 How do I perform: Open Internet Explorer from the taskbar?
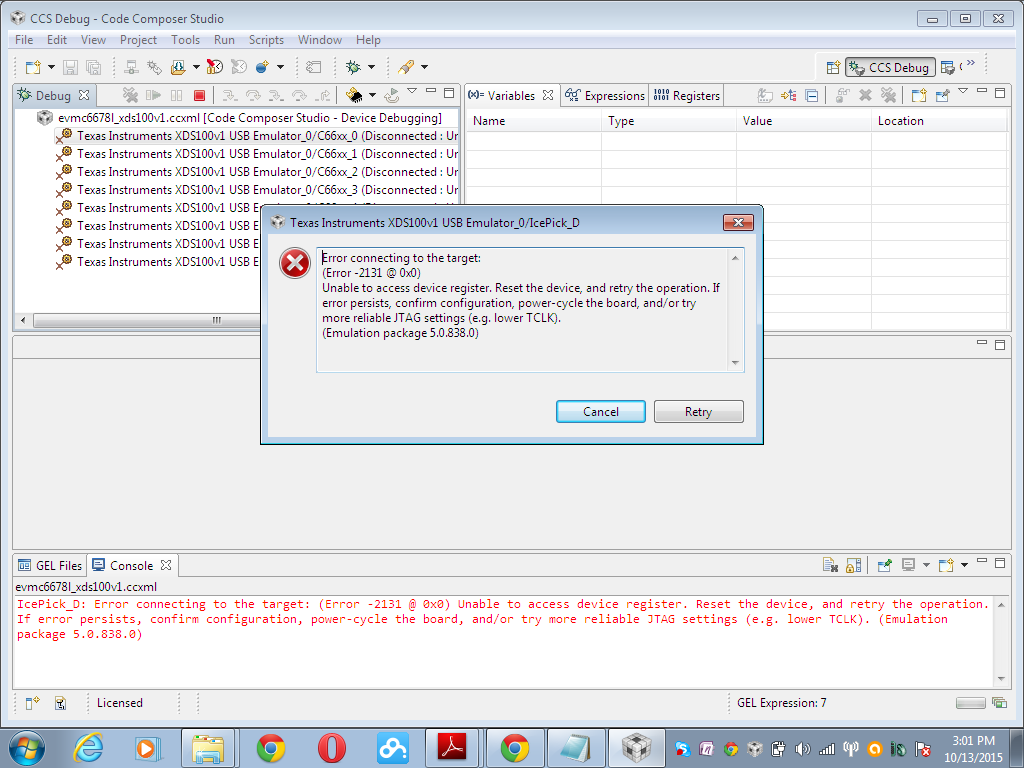pyautogui.click(x=88, y=748)
